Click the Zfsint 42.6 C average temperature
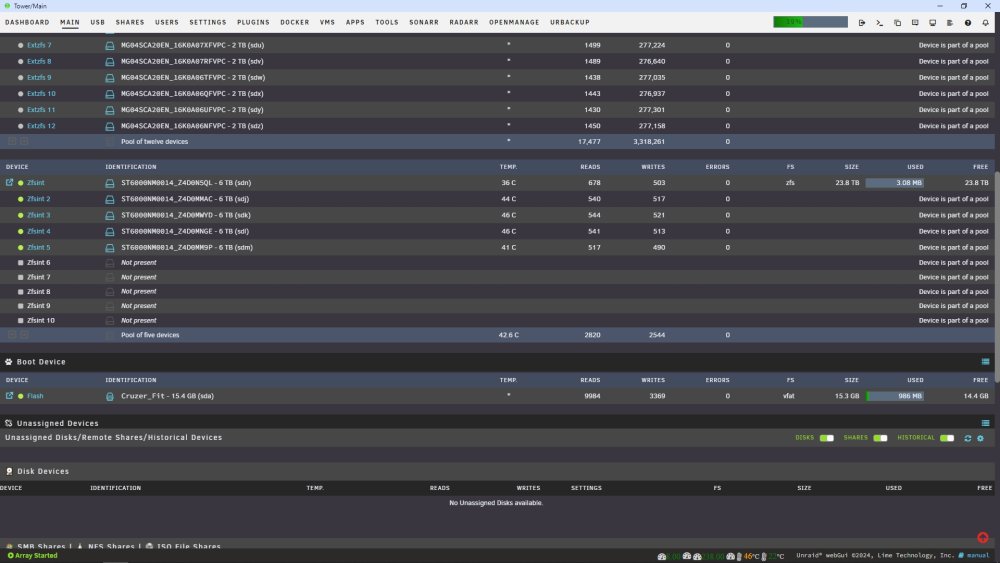1000x563 pixels. coord(508,335)
